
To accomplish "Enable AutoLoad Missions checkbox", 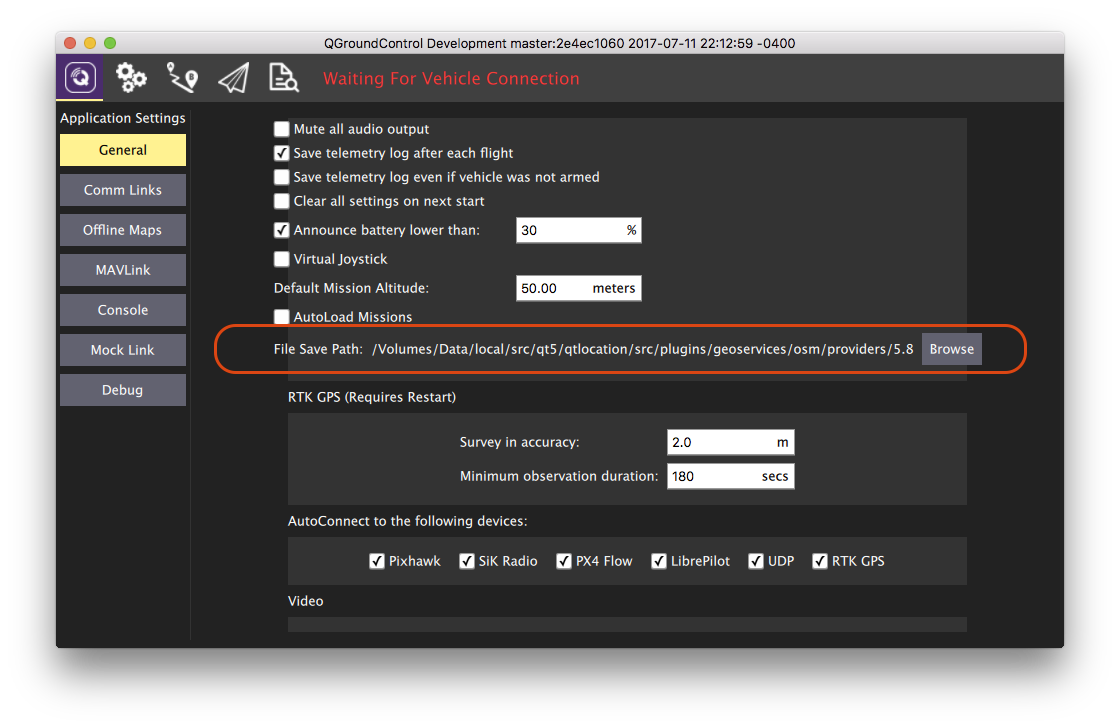I will [x=281, y=316].
